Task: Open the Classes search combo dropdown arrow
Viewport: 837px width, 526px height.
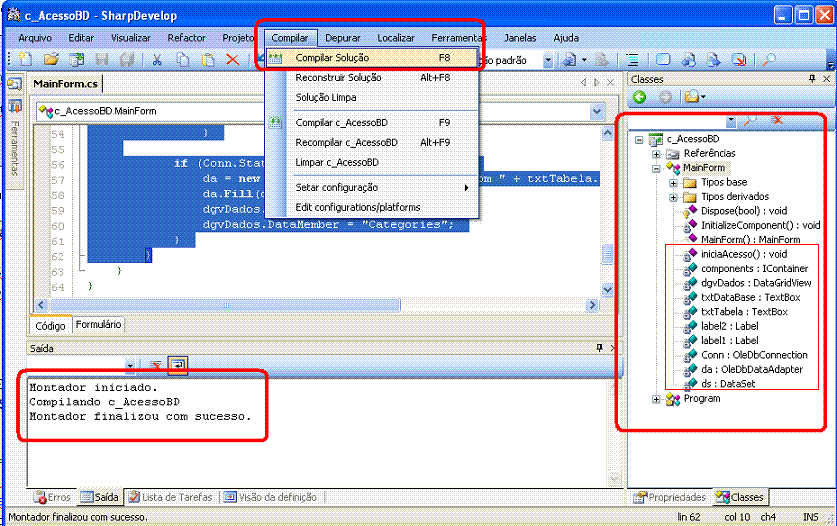Action: coord(731,121)
